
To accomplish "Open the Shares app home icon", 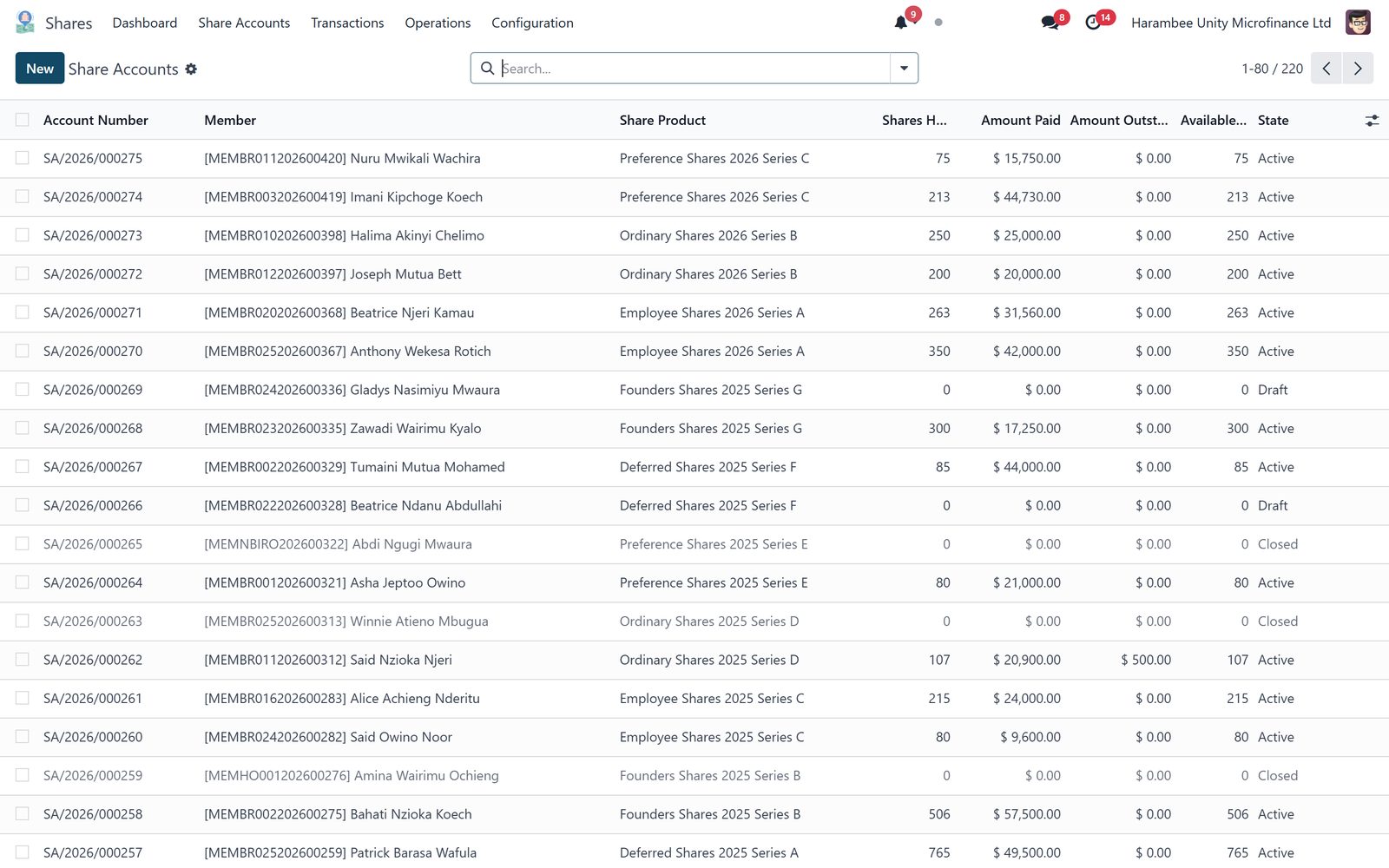I will pos(25,23).
